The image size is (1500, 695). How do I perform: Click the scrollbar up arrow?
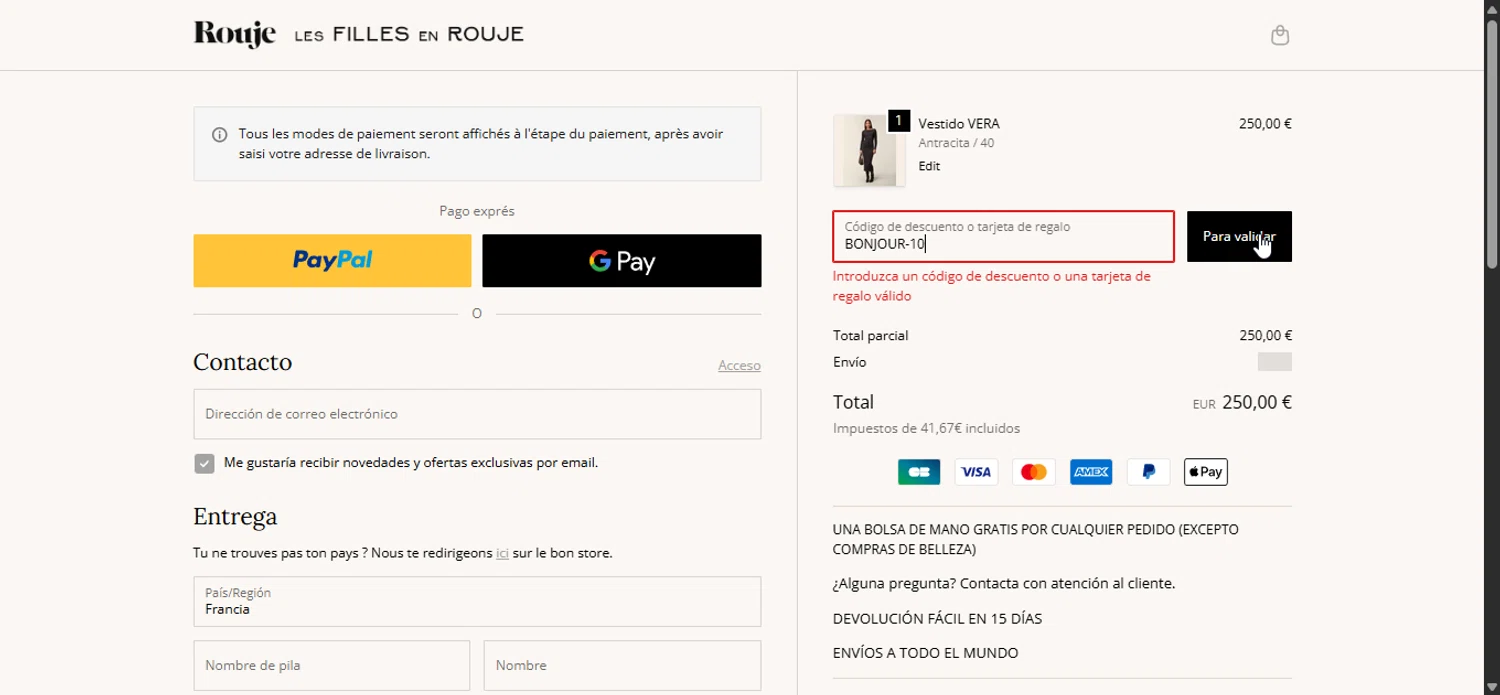[1492, 7]
